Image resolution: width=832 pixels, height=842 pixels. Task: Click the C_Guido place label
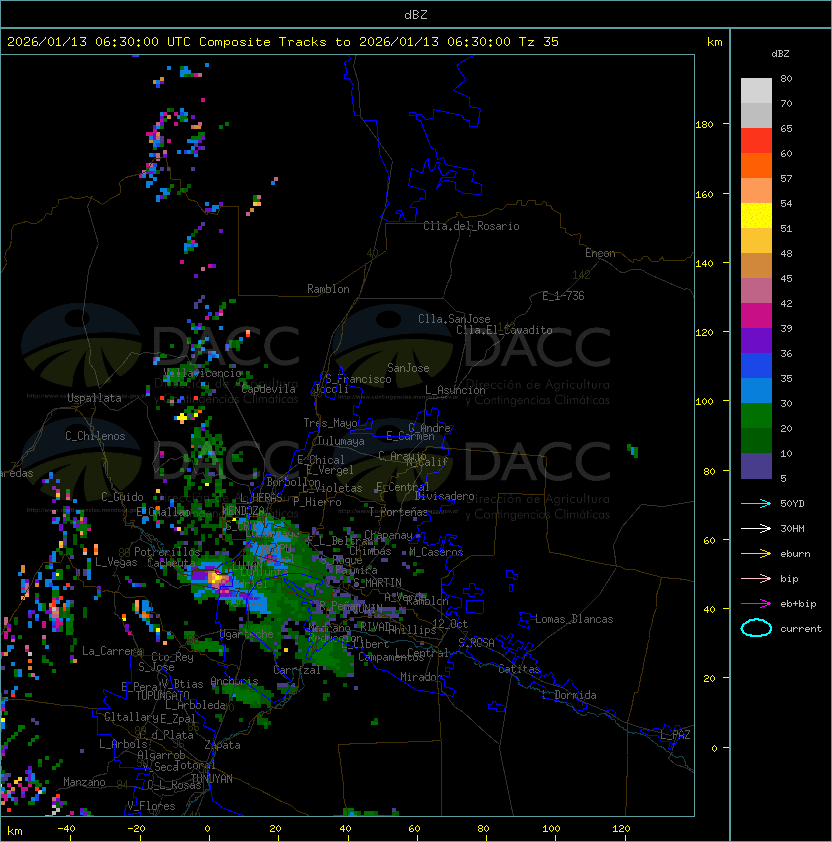tap(122, 497)
